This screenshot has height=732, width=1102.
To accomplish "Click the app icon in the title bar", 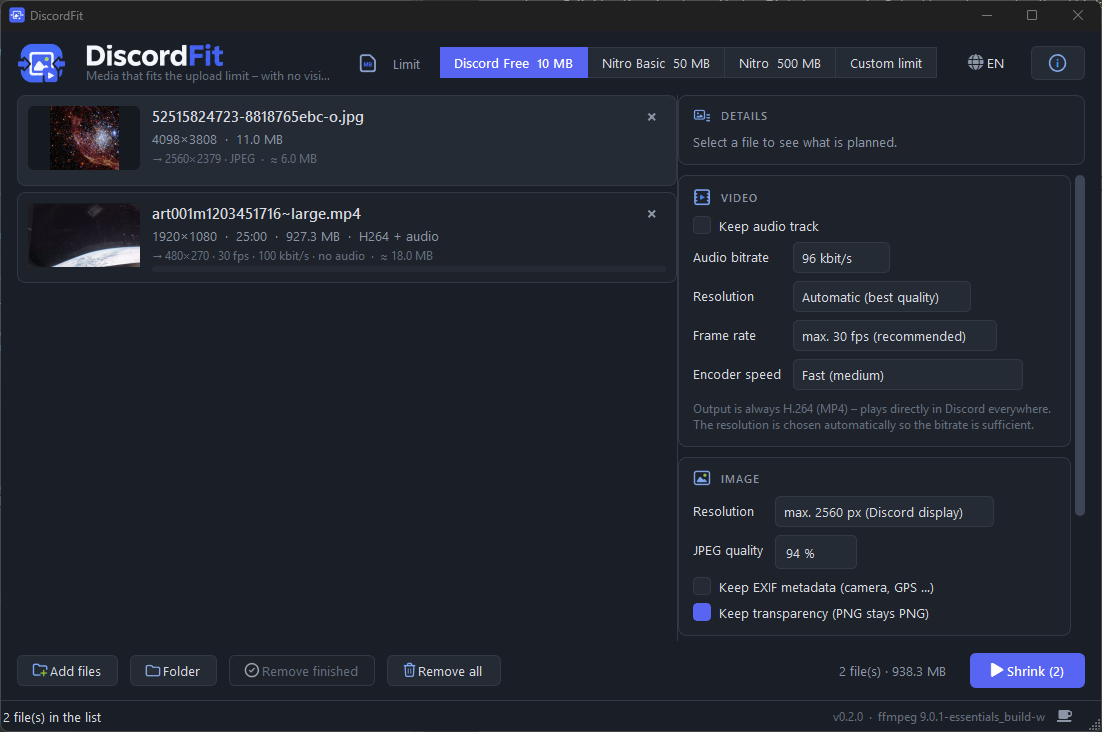I will (17, 15).
